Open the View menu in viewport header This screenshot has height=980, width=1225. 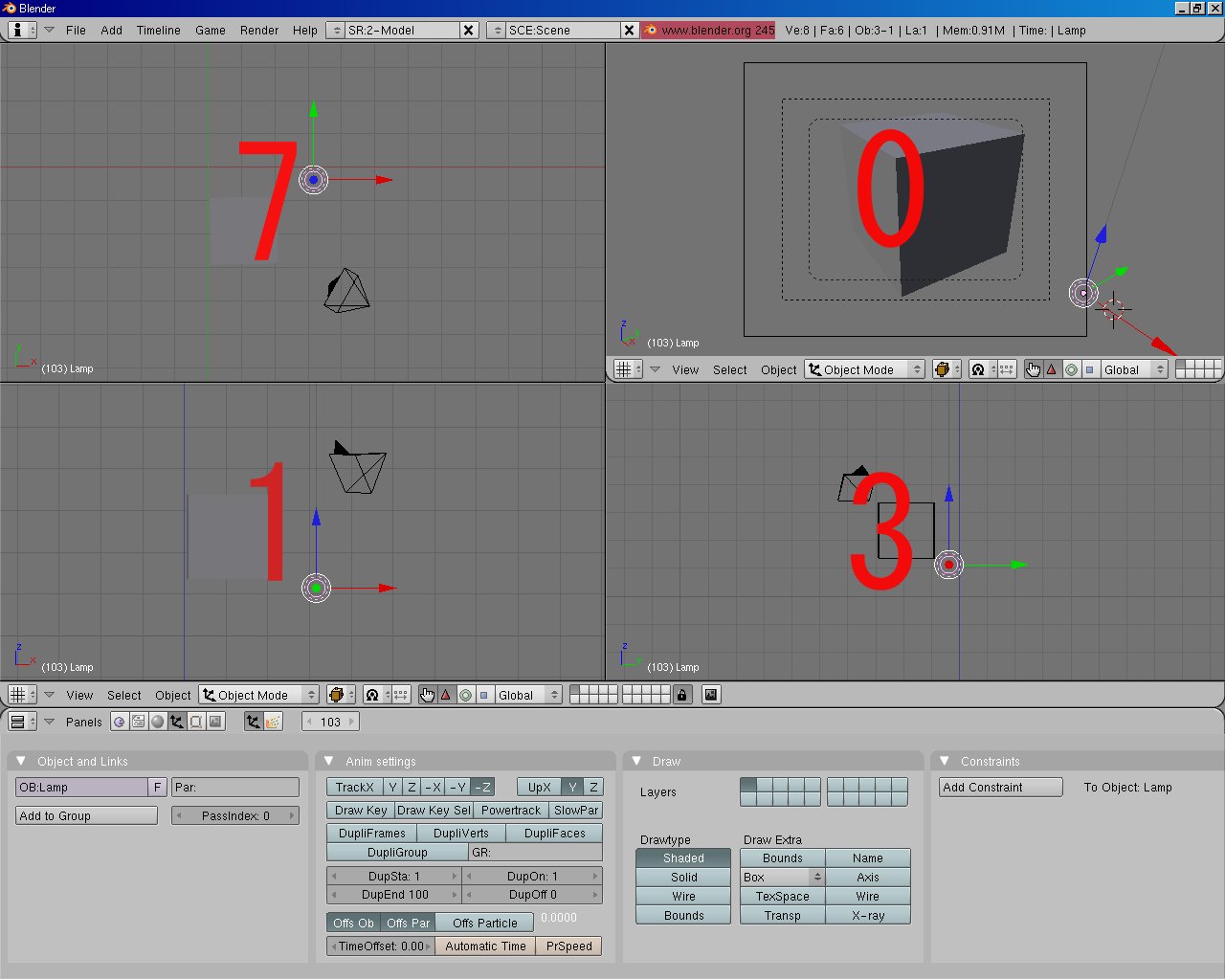[80, 695]
